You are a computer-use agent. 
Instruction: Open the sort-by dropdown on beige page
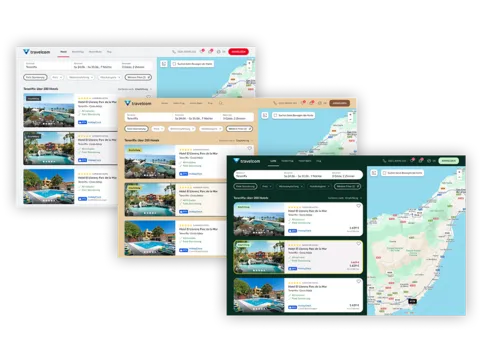click(x=236, y=141)
